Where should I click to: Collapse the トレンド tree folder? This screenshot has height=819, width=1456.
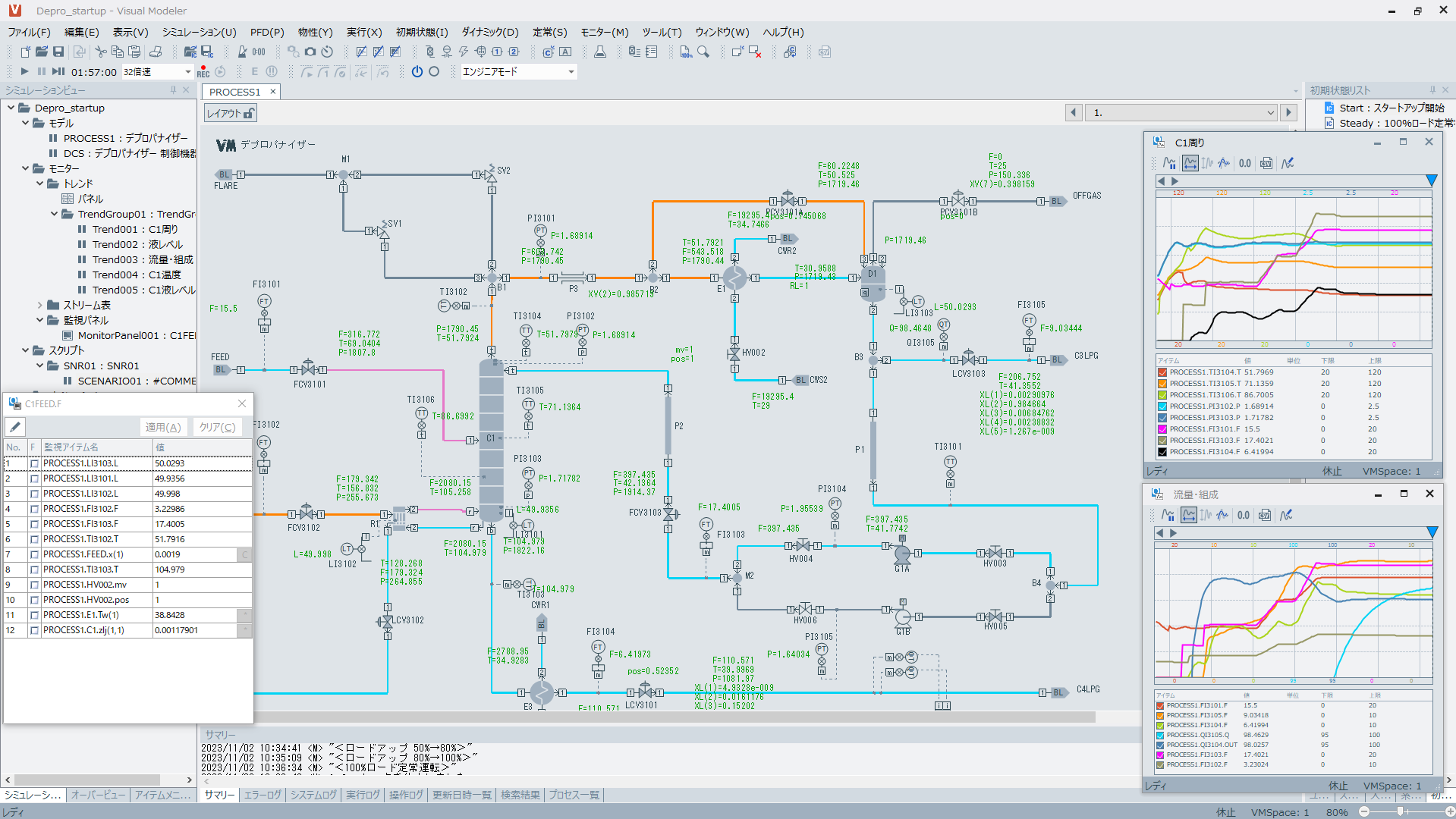pyautogui.click(x=40, y=184)
